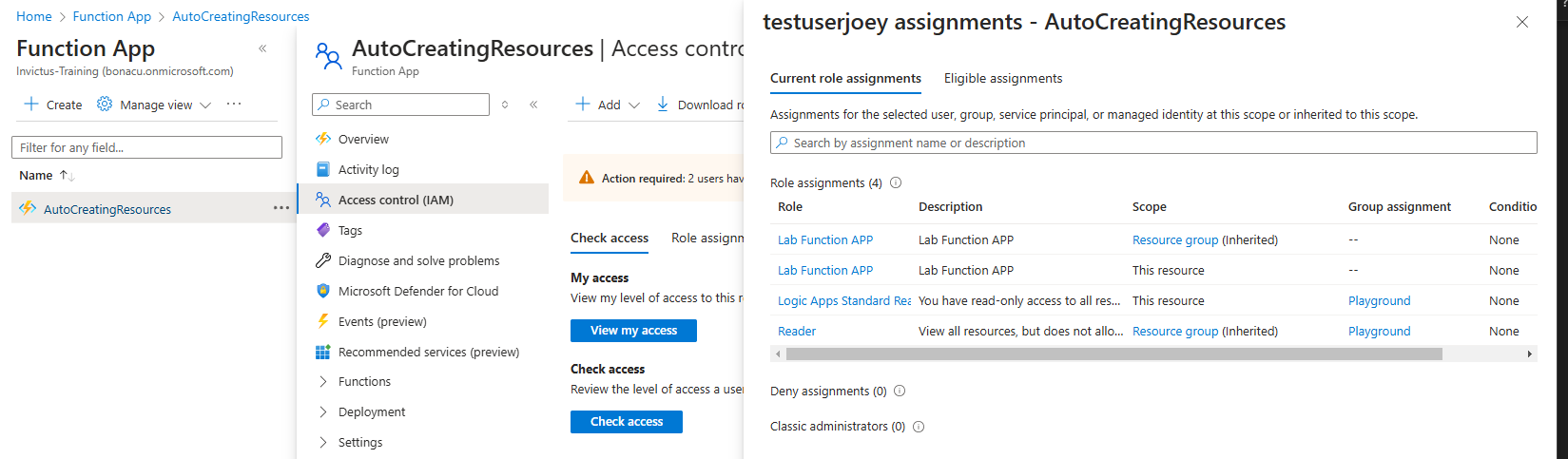The width and height of the screenshot is (1568, 459).
Task: Show info for Classic administrators (0)
Action: tap(919, 426)
